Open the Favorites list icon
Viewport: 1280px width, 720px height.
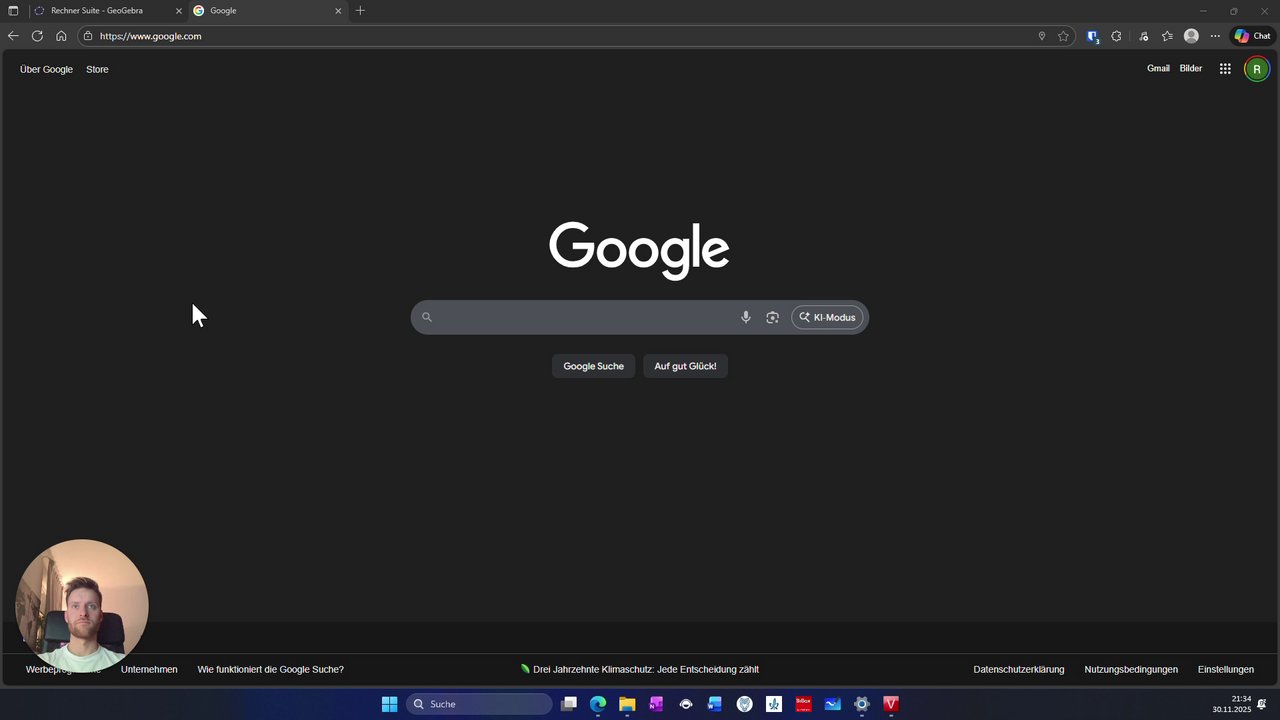(1167, 36)
